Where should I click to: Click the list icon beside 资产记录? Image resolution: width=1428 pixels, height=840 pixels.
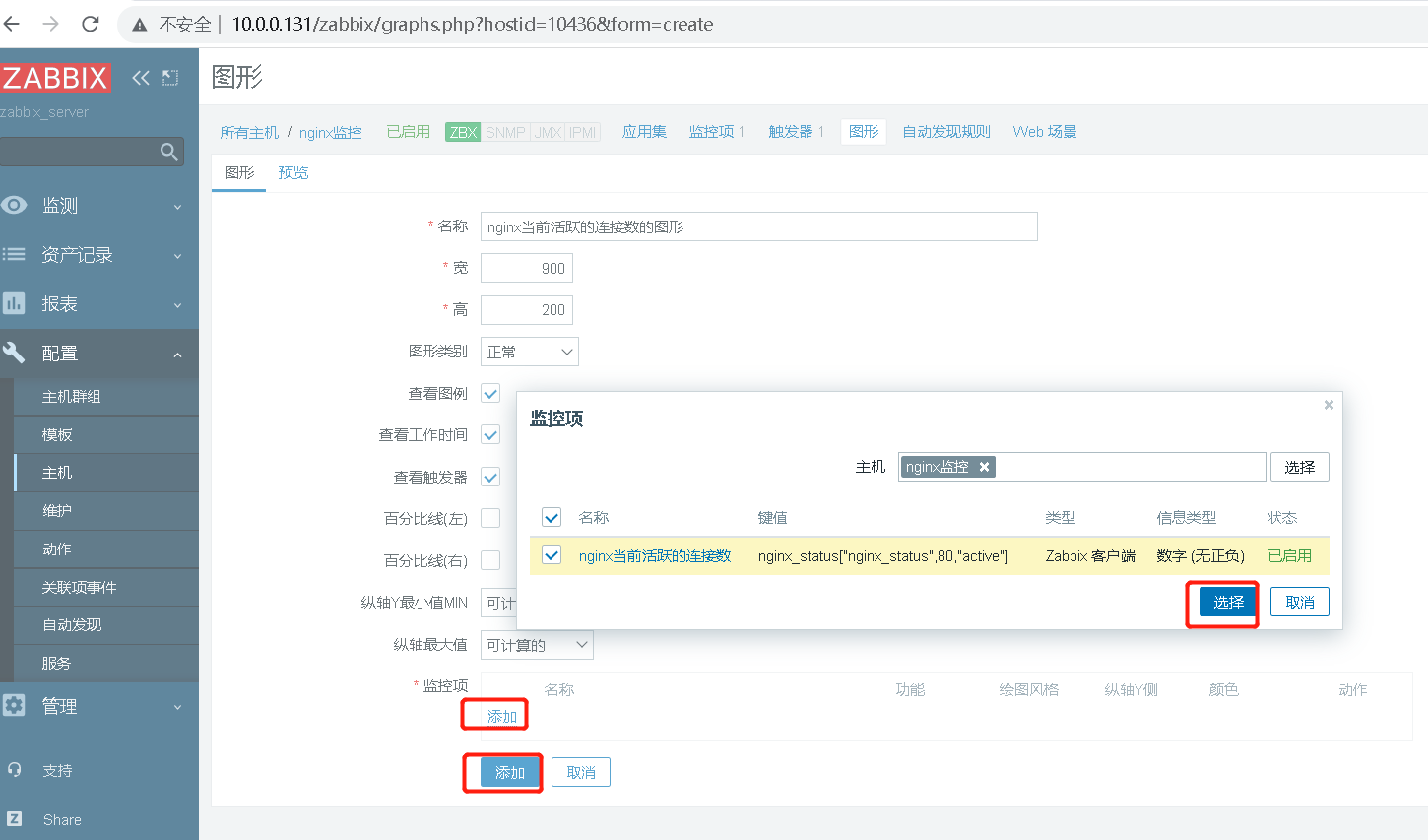pyautogui.click(x=14, y=254)
